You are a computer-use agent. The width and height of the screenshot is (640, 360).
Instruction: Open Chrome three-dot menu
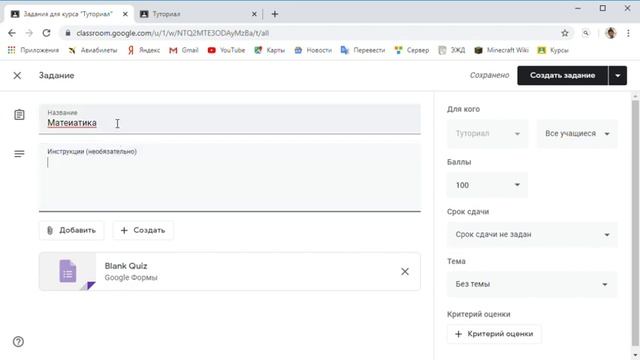(x=628, y=33)
